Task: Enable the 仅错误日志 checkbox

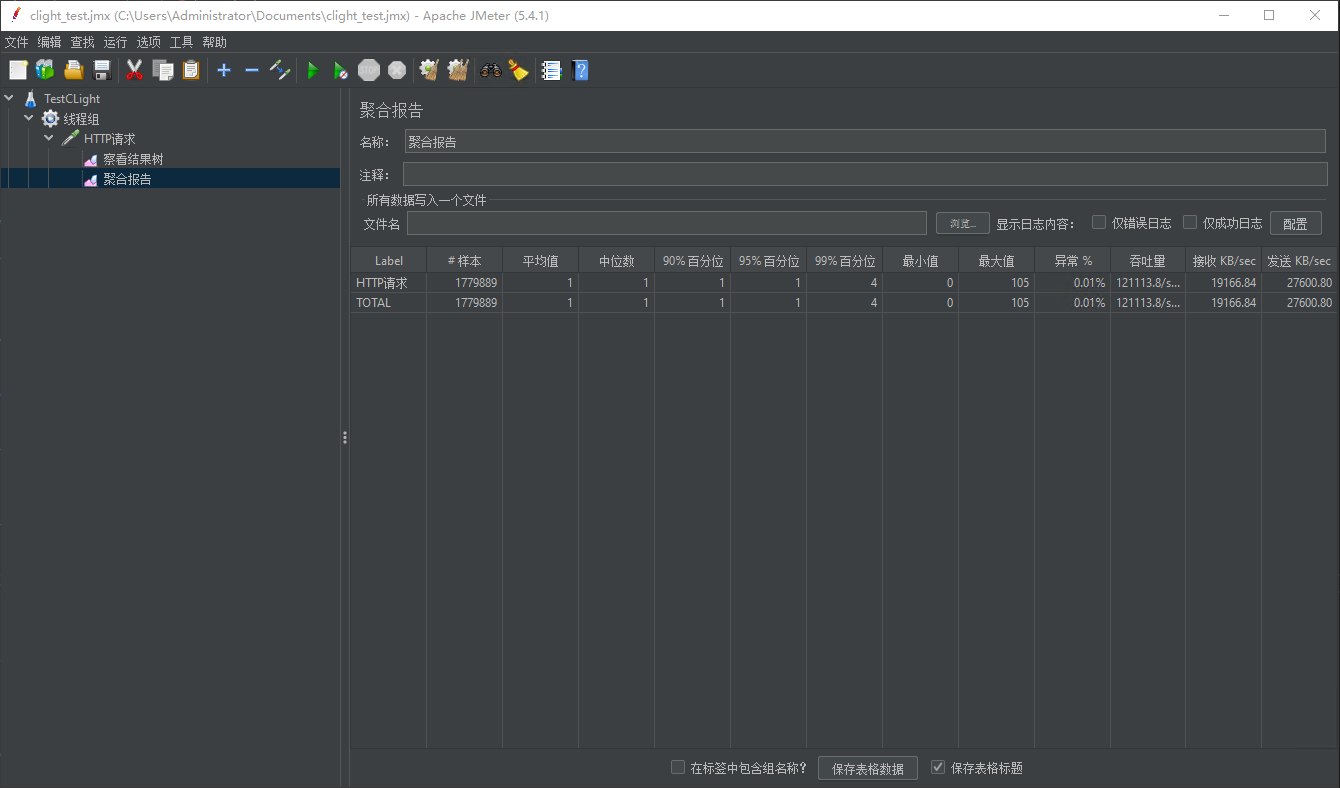Action: tap(1099, 222)
